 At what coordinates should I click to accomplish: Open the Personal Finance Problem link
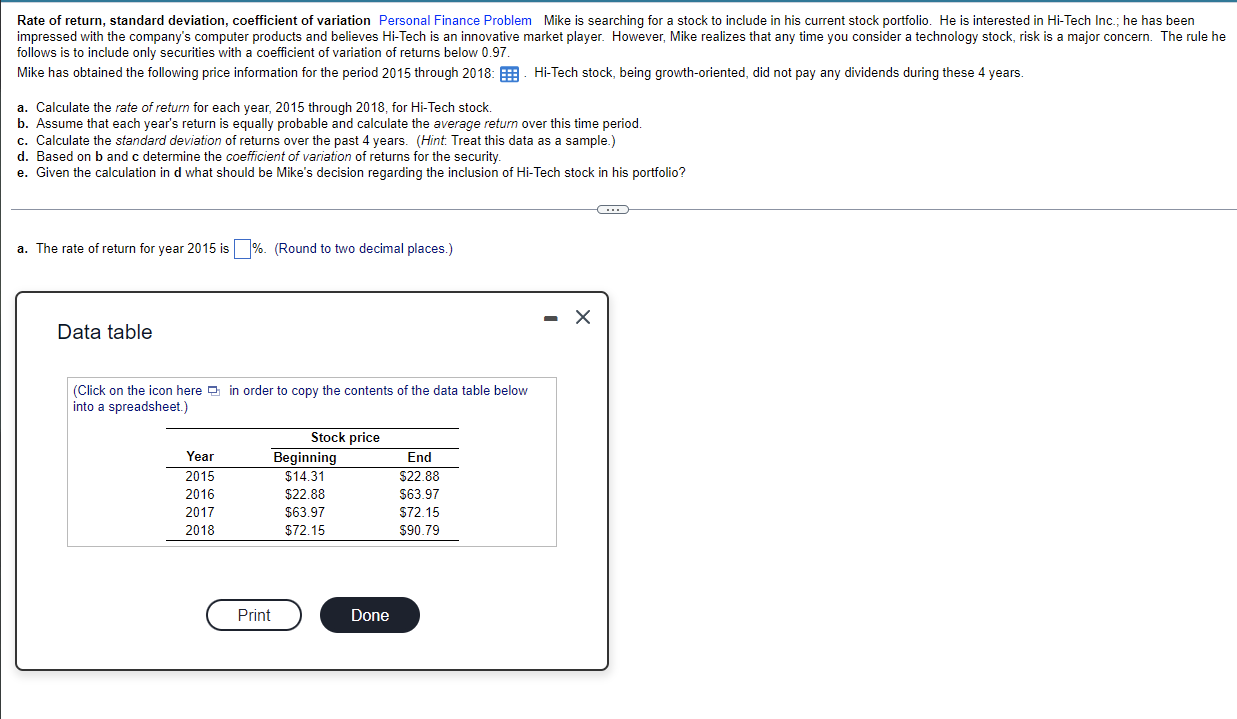(454, 20)
